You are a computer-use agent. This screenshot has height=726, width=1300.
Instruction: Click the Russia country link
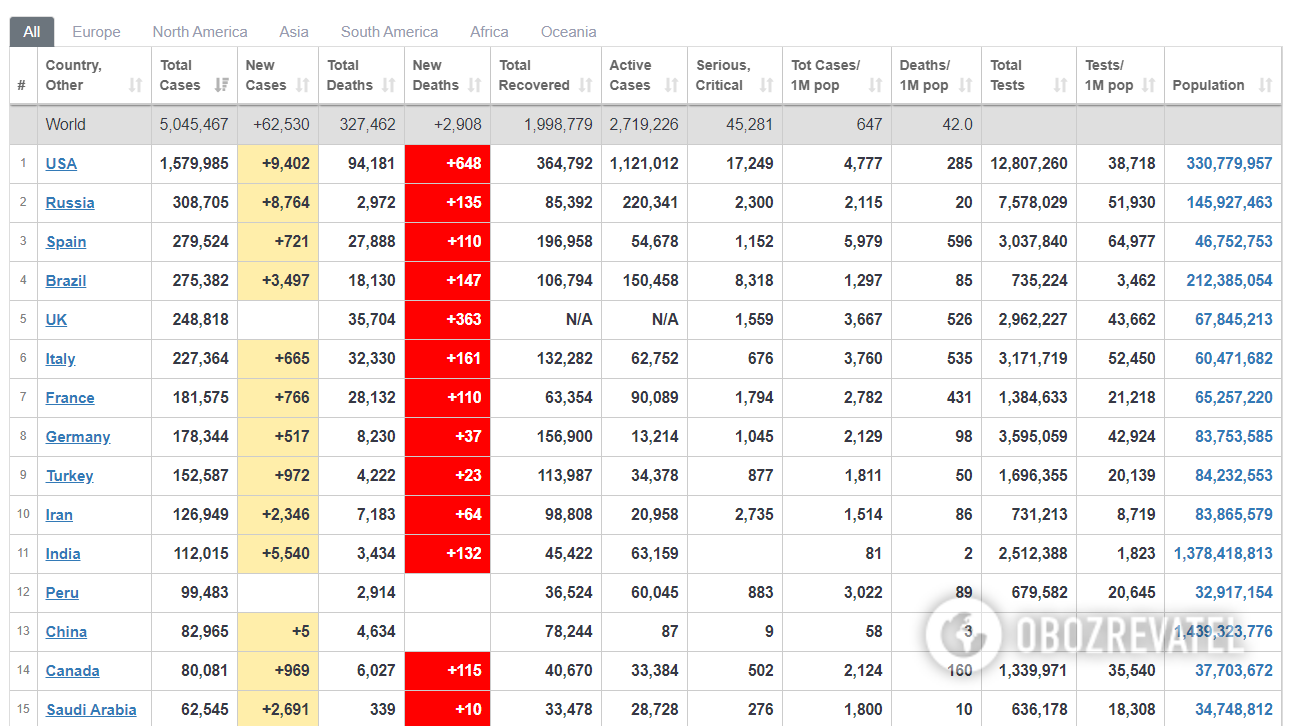70,203
